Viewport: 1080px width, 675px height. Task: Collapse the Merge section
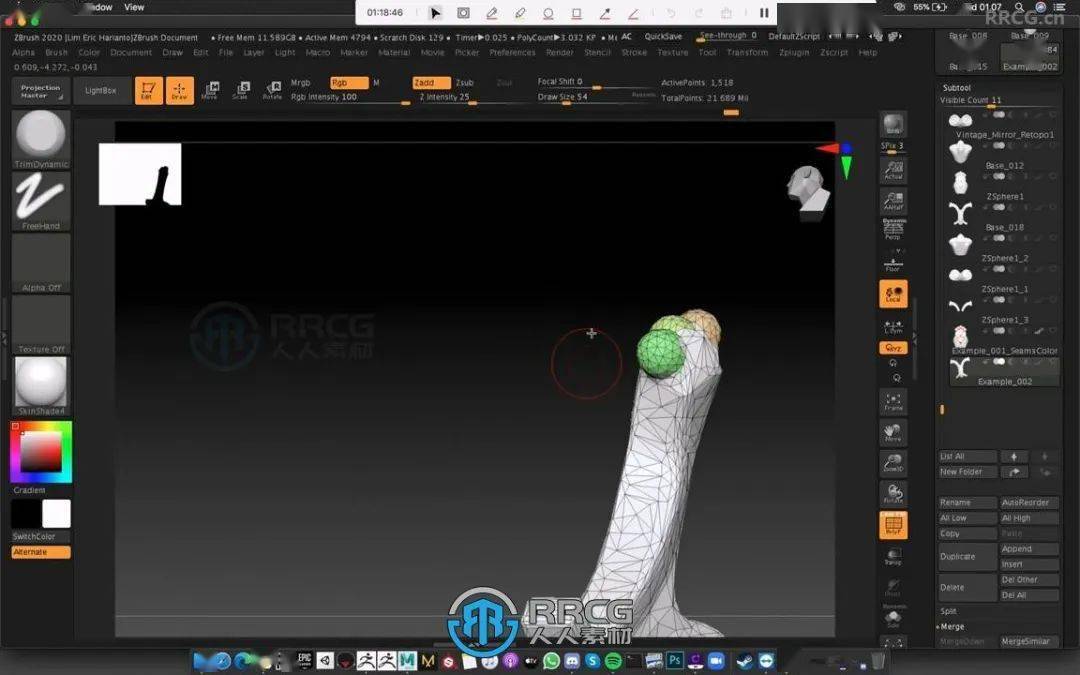951,627
